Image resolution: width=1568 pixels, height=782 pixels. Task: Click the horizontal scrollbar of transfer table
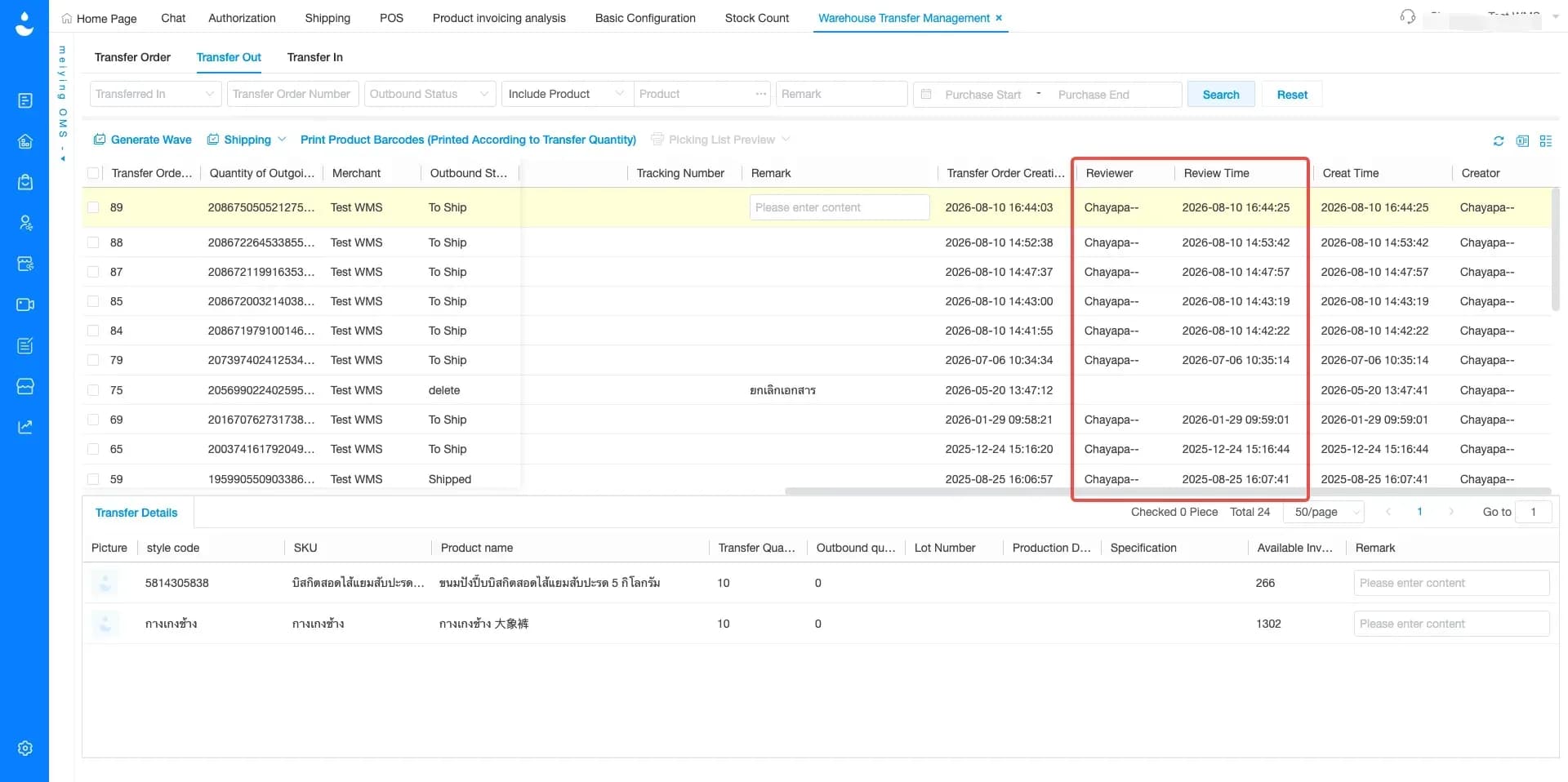click(x=1168, y=491)
